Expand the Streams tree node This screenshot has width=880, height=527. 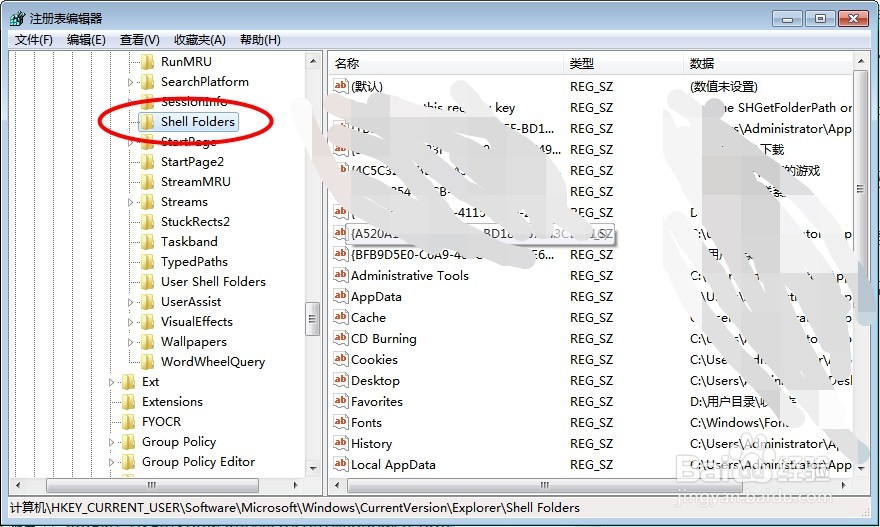click(x=130, y=202)
